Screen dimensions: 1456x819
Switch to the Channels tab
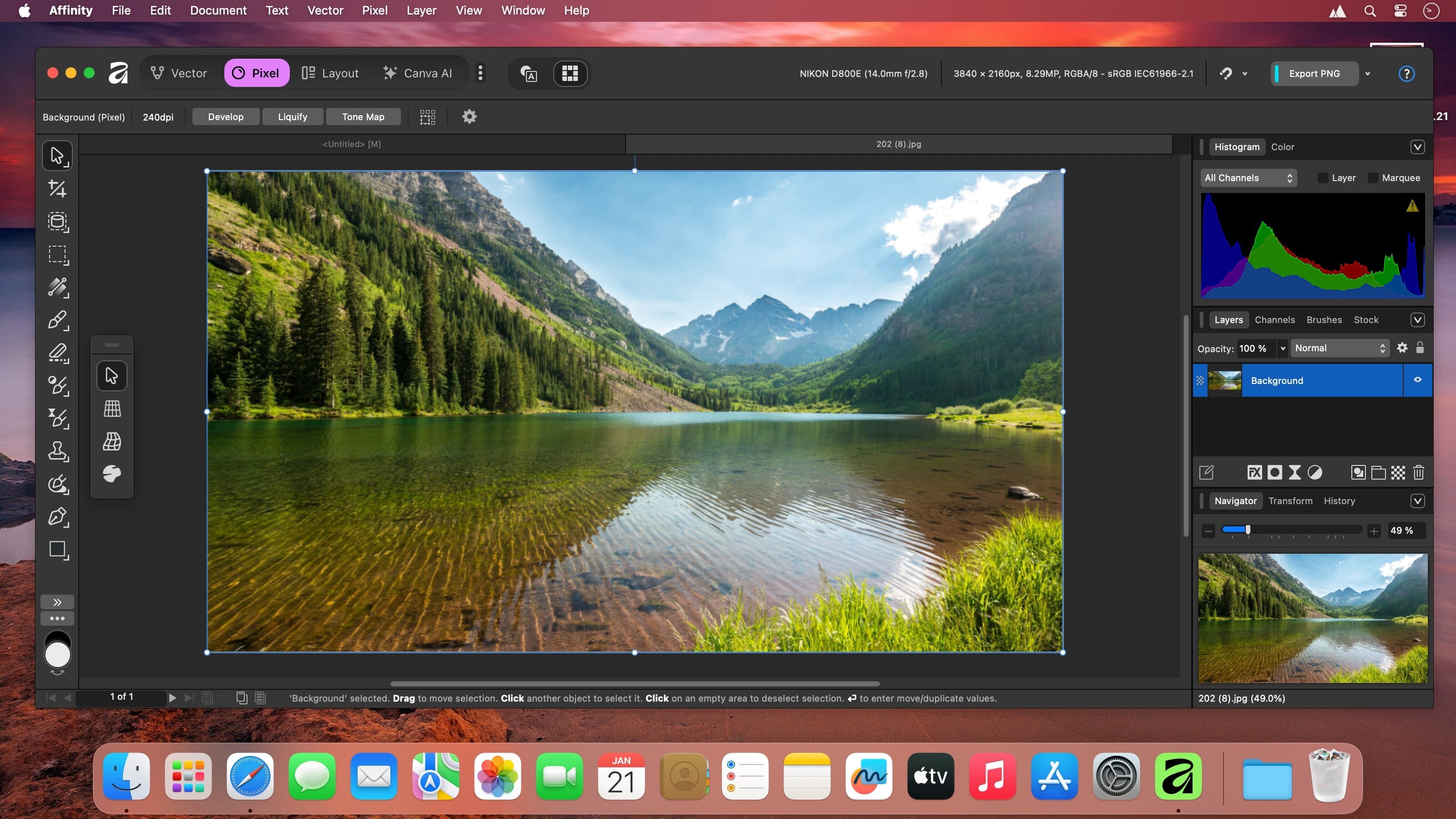[1274, 320]
